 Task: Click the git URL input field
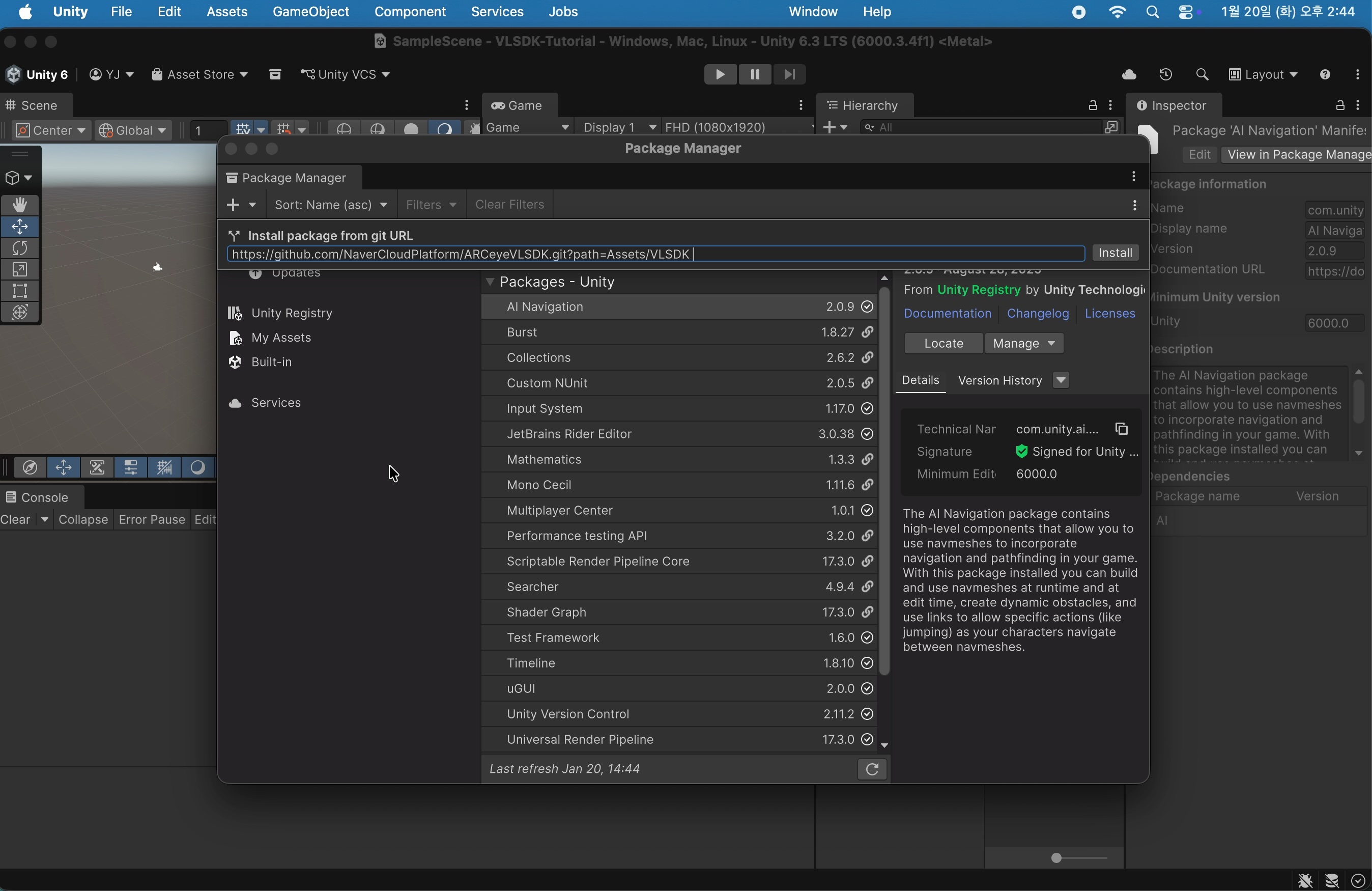655,254
